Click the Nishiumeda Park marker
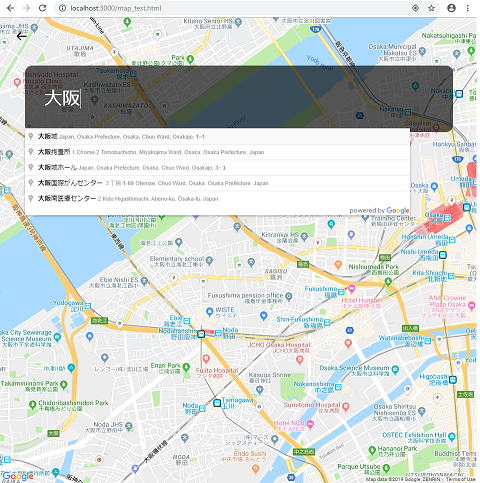Screen dimensions: 480x483 (388, 281)
